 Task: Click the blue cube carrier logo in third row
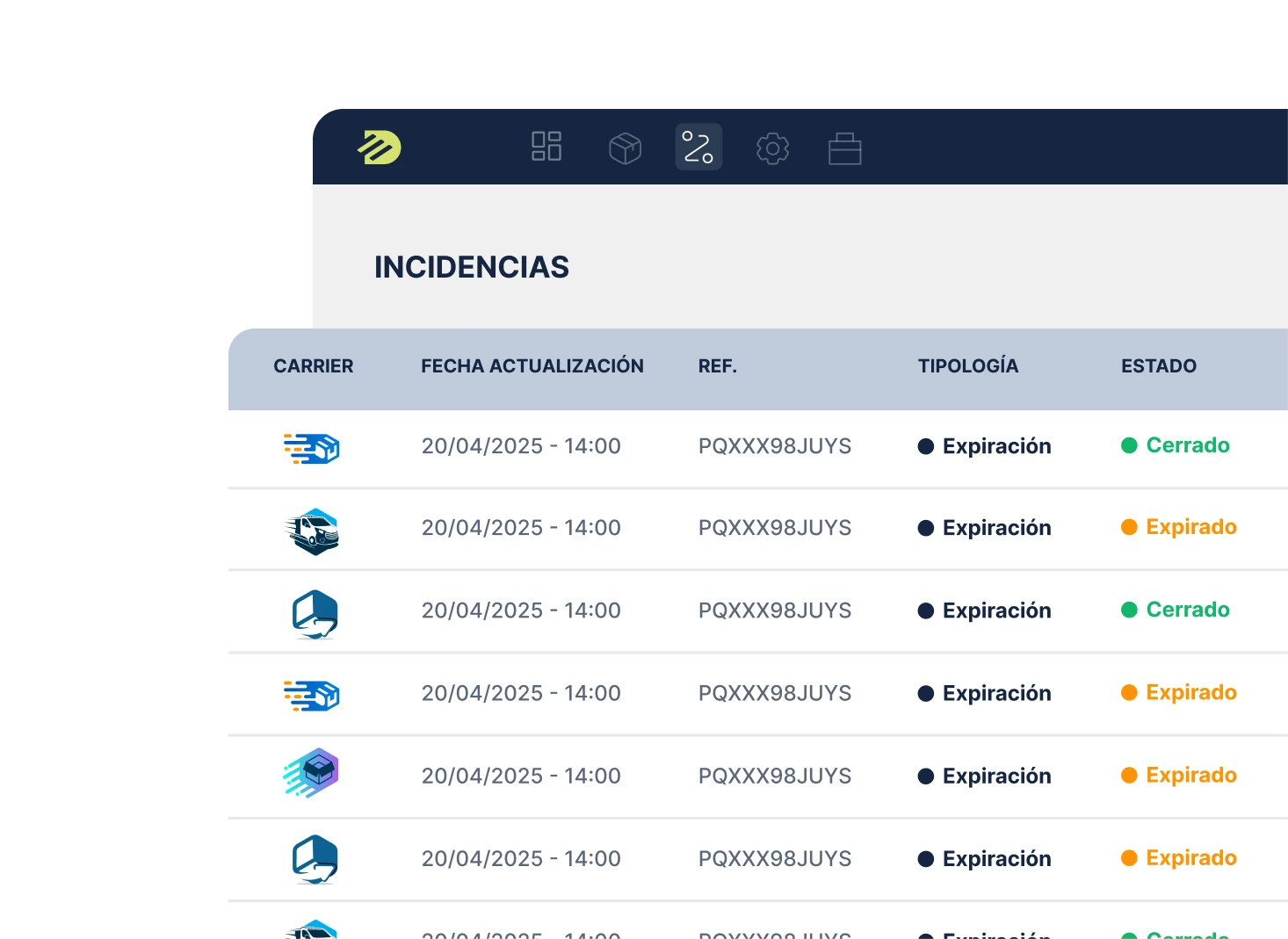[x=315, y=613]
